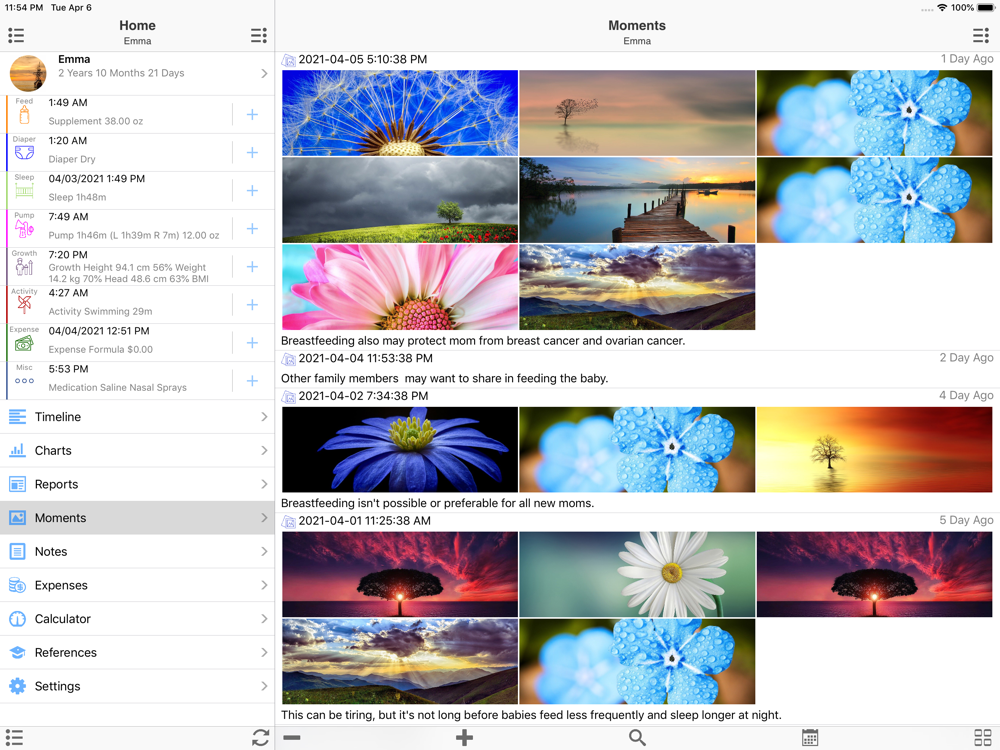This screenshot has width=1000, height=750.
Task: Add a new Misc entry with plus
Action: (x=253, y=381)
